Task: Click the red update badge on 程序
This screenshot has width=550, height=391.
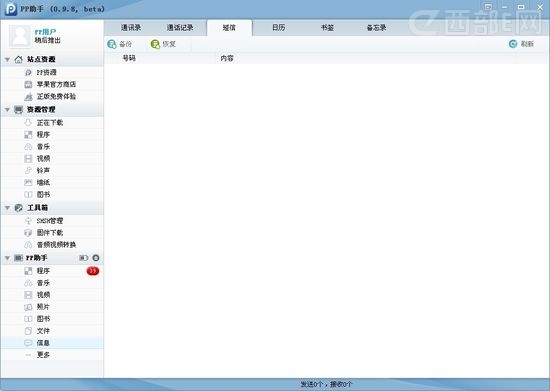Action: click(93, 271)
